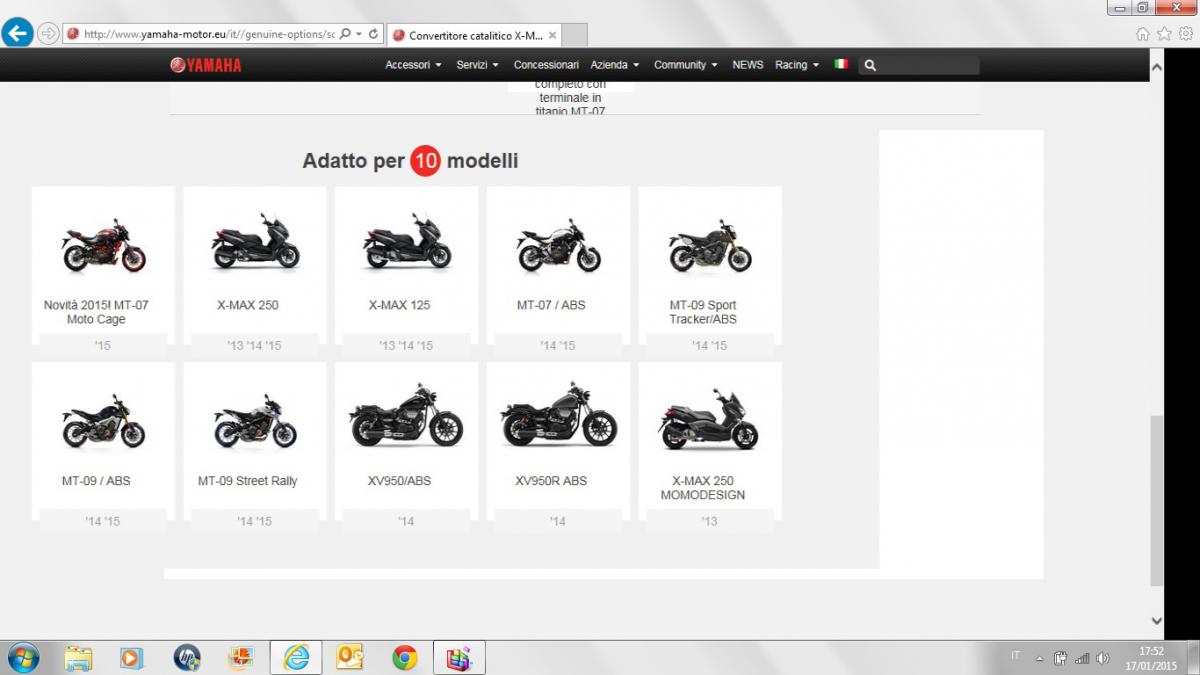The width and height of the screenshot is (1200, 675).
Task: Open the X-MAX 125 scooter photo
Action: tap(407, 242)
